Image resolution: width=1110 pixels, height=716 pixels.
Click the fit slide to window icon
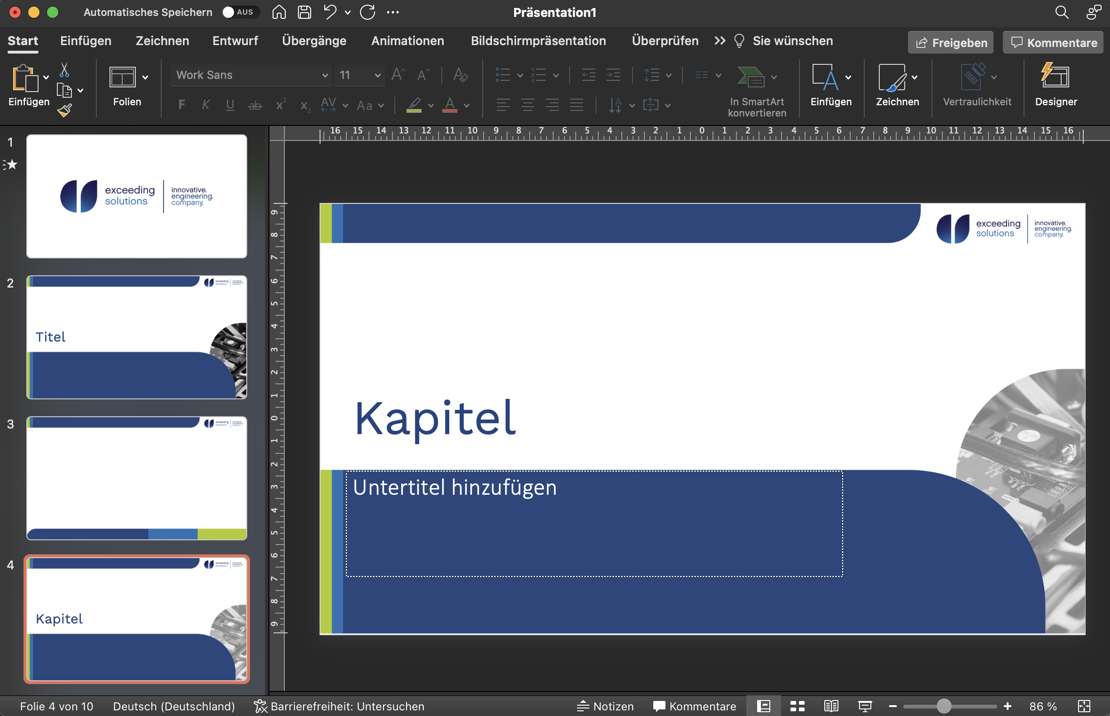[x=1084, y=706]
